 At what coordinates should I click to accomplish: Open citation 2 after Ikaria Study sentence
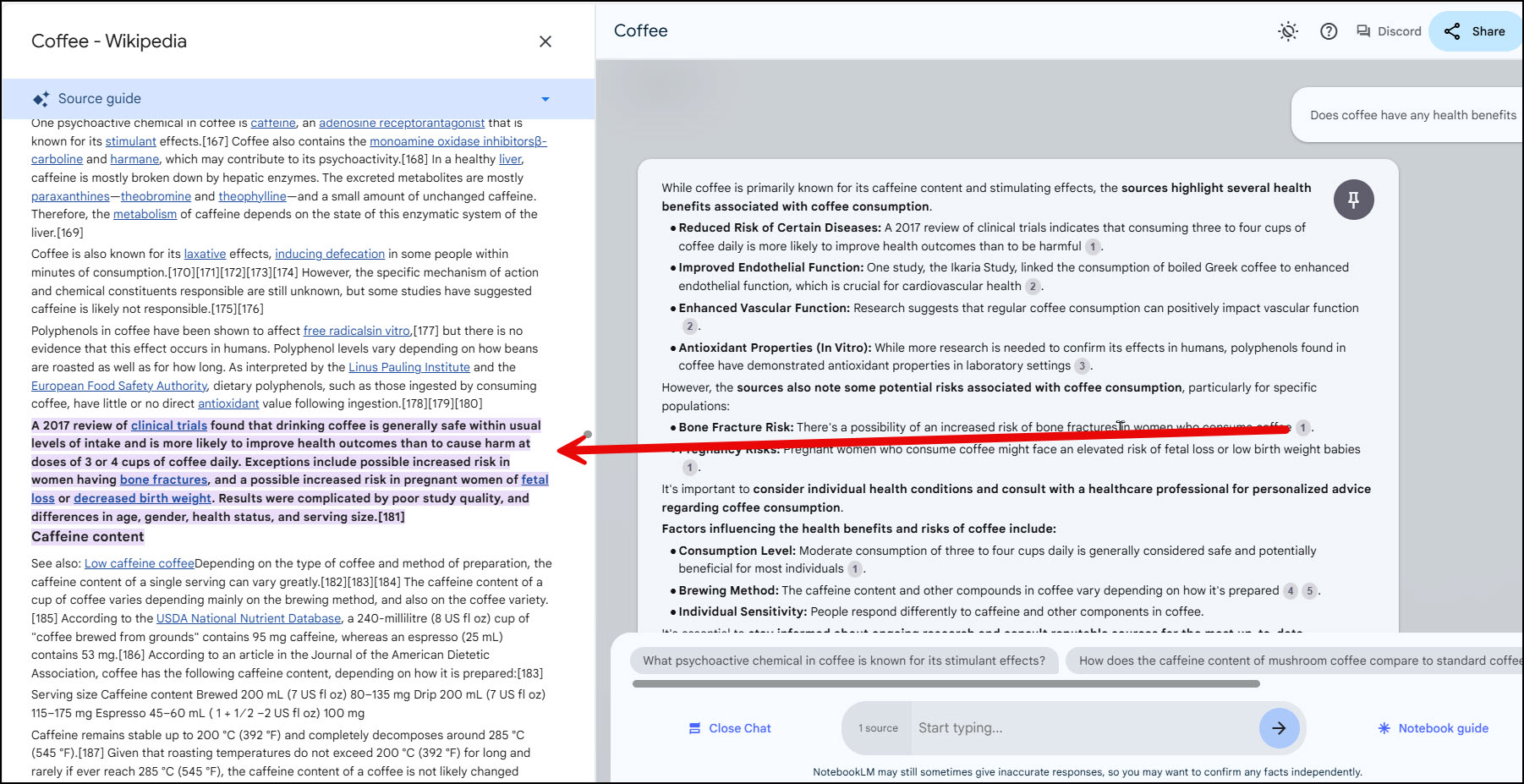click(1033, 286)
